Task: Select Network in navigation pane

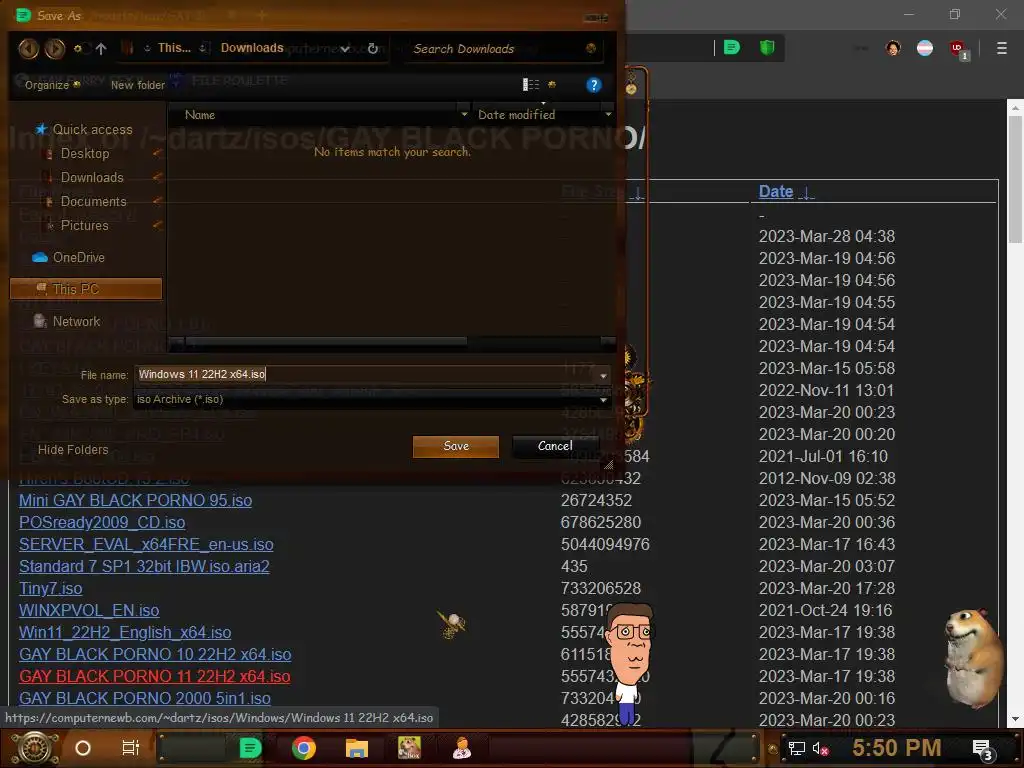Action: pyautogui.click(x=67, y=321)
